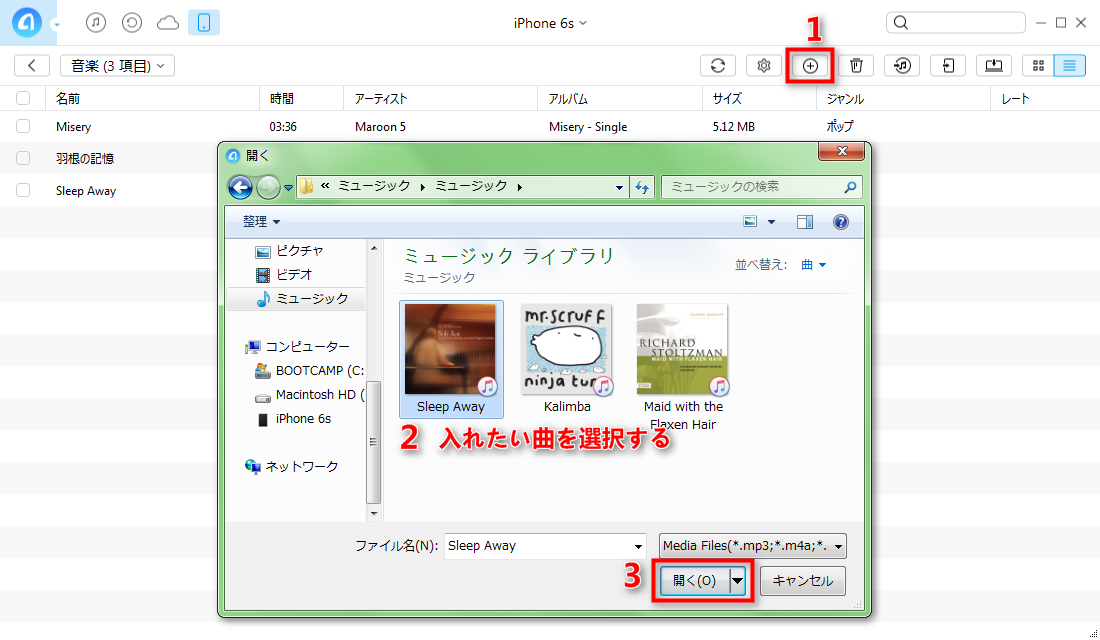Open the 整理 menu dropdown

tap(261, 222)
